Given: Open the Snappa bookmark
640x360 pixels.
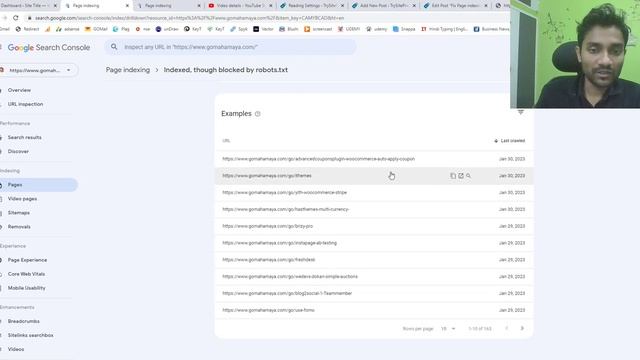Looking at the screenshot, I should pyautogui.click(x=404, y=29).
